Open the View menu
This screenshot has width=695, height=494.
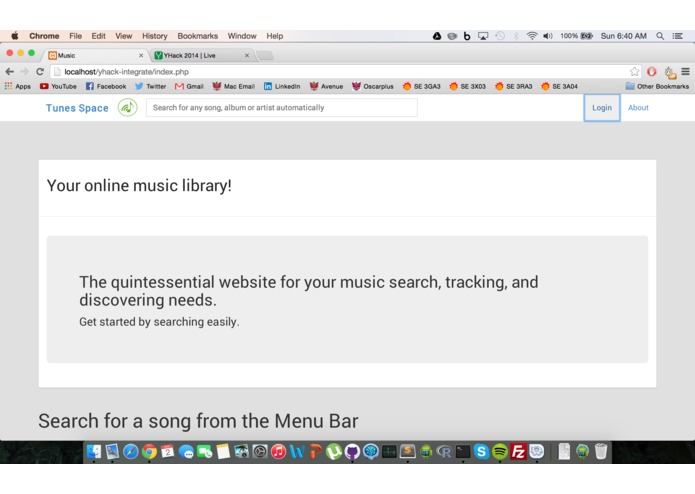(124, 36)
